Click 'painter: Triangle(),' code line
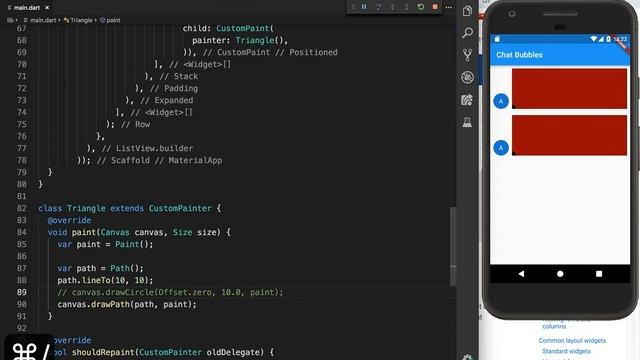Screen dimensions: 640x360 [x=240, y=40]
